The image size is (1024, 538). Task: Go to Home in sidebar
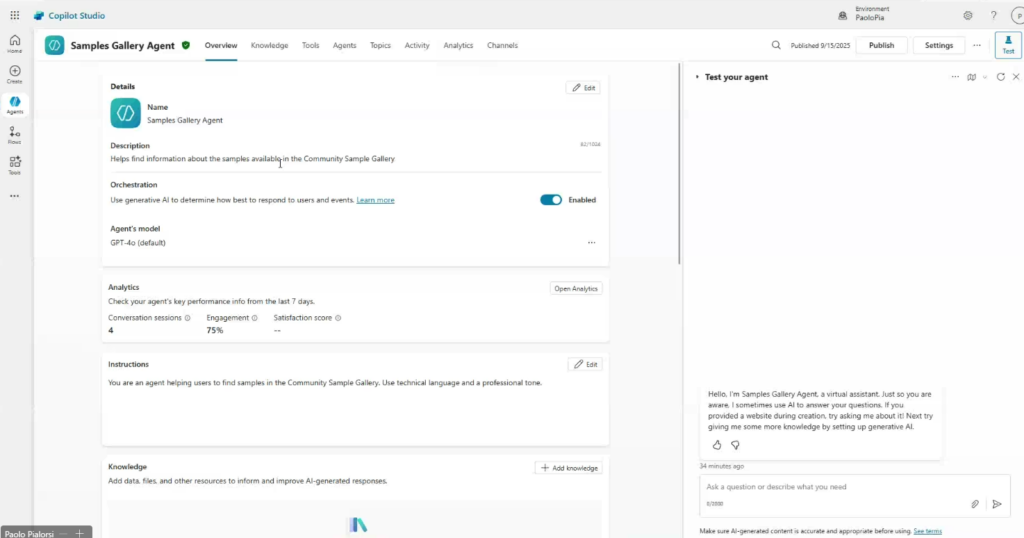pos(14,44)
